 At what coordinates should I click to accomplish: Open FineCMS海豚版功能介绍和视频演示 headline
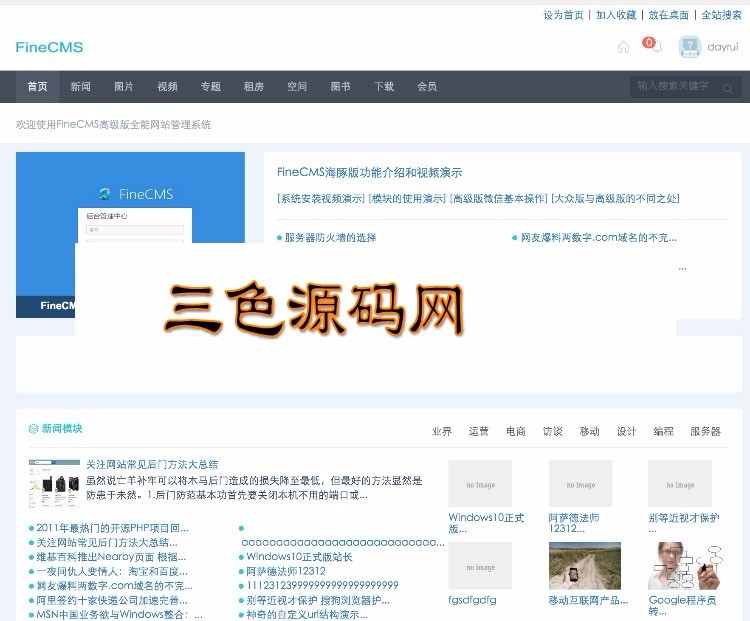tap(369, 172)
